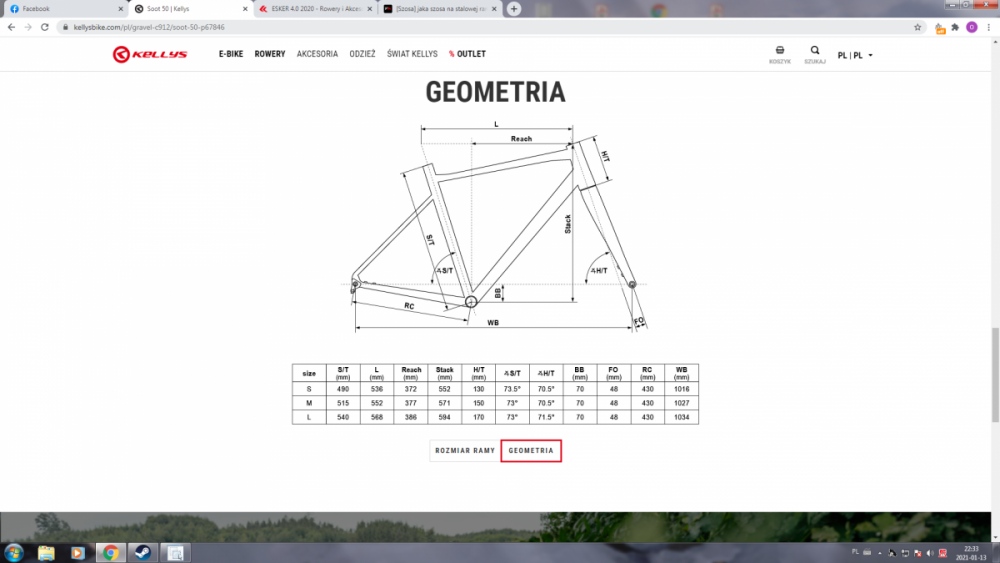This screenshot has width=1000, height=563.
Task: Click the volume icon in system tray
Action: pyautogui.click(x=930, y=553)
